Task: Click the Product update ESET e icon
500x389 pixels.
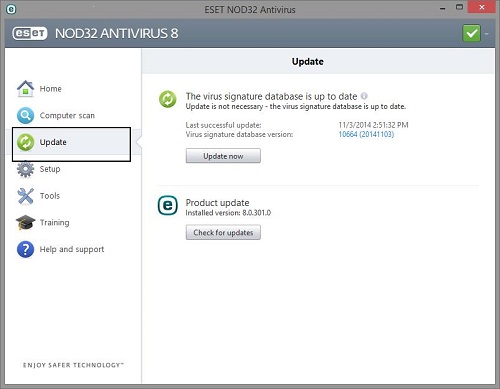Action: click(168, 205)
